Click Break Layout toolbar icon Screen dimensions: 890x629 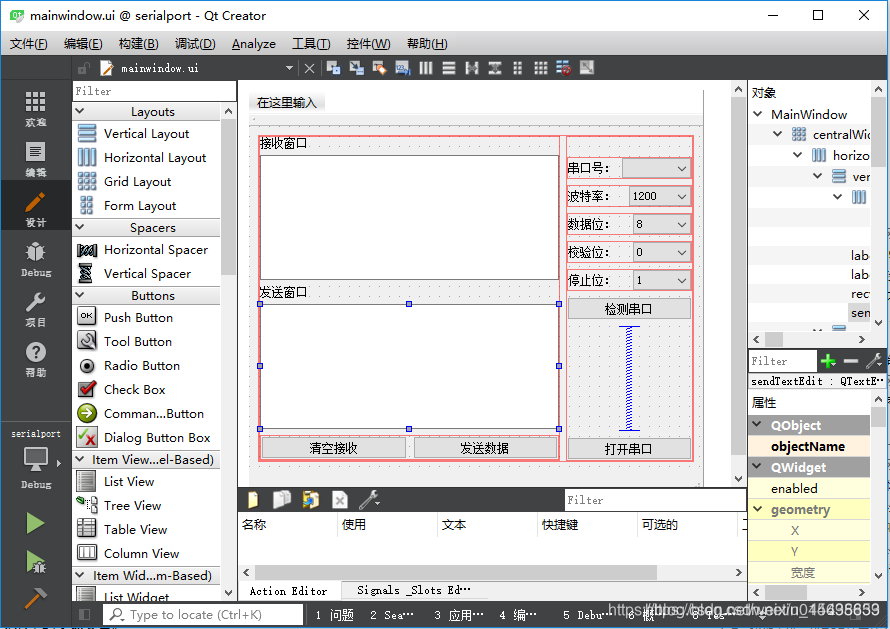tap(564, 68)
